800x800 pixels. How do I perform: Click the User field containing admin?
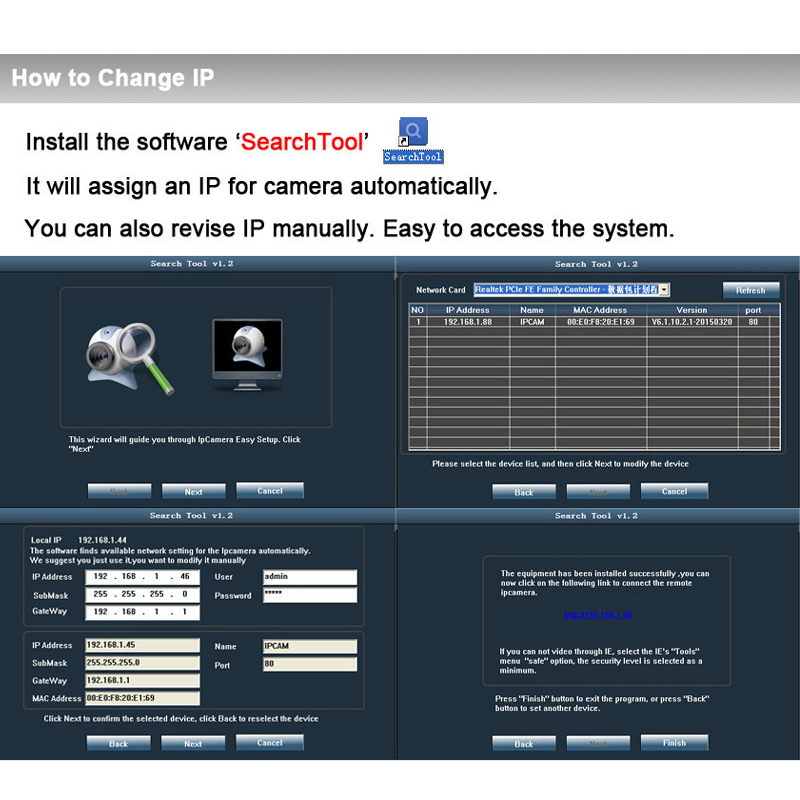pos(309,577)
